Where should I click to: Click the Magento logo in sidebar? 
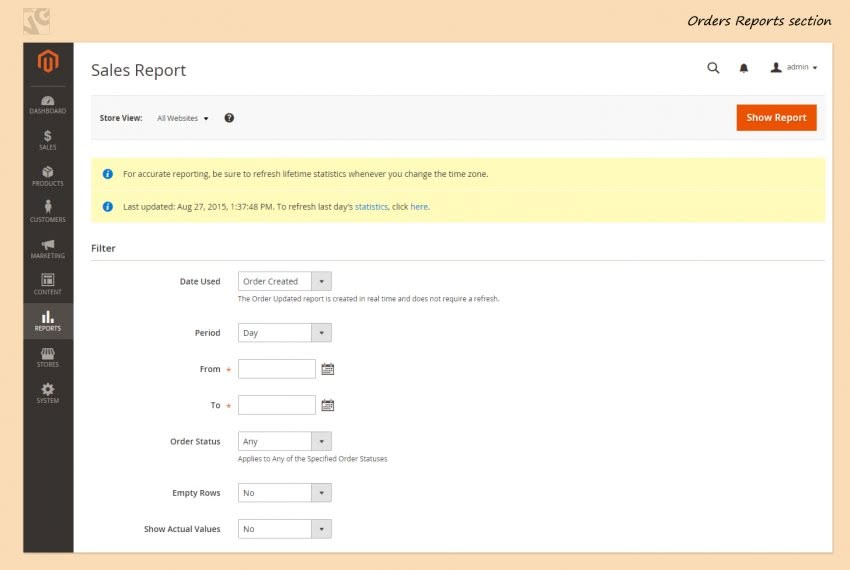click(x=48, y=61)
